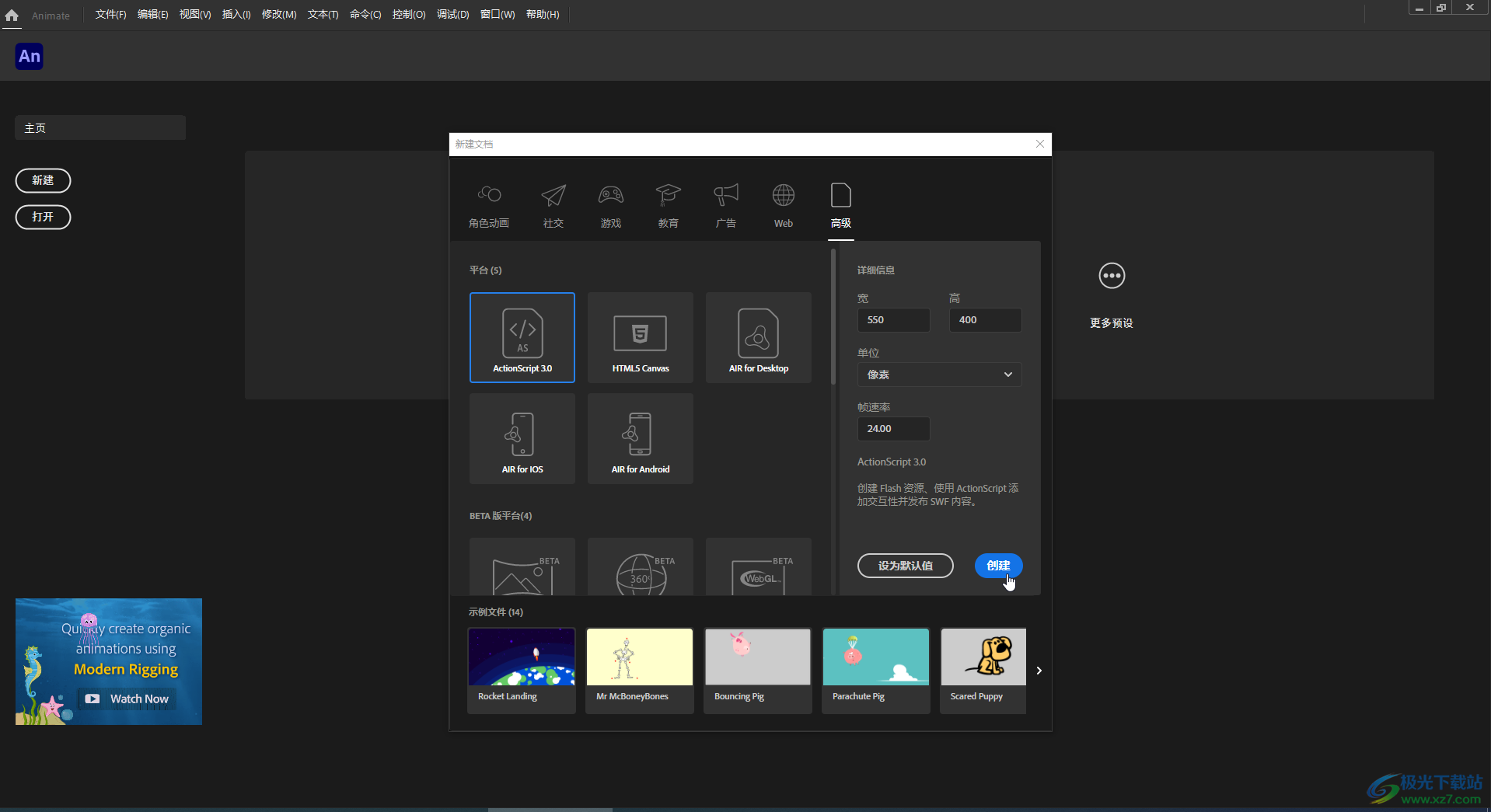Open the 调试(D) menu
Screen dimensions: 1491x812
[452, 15]
